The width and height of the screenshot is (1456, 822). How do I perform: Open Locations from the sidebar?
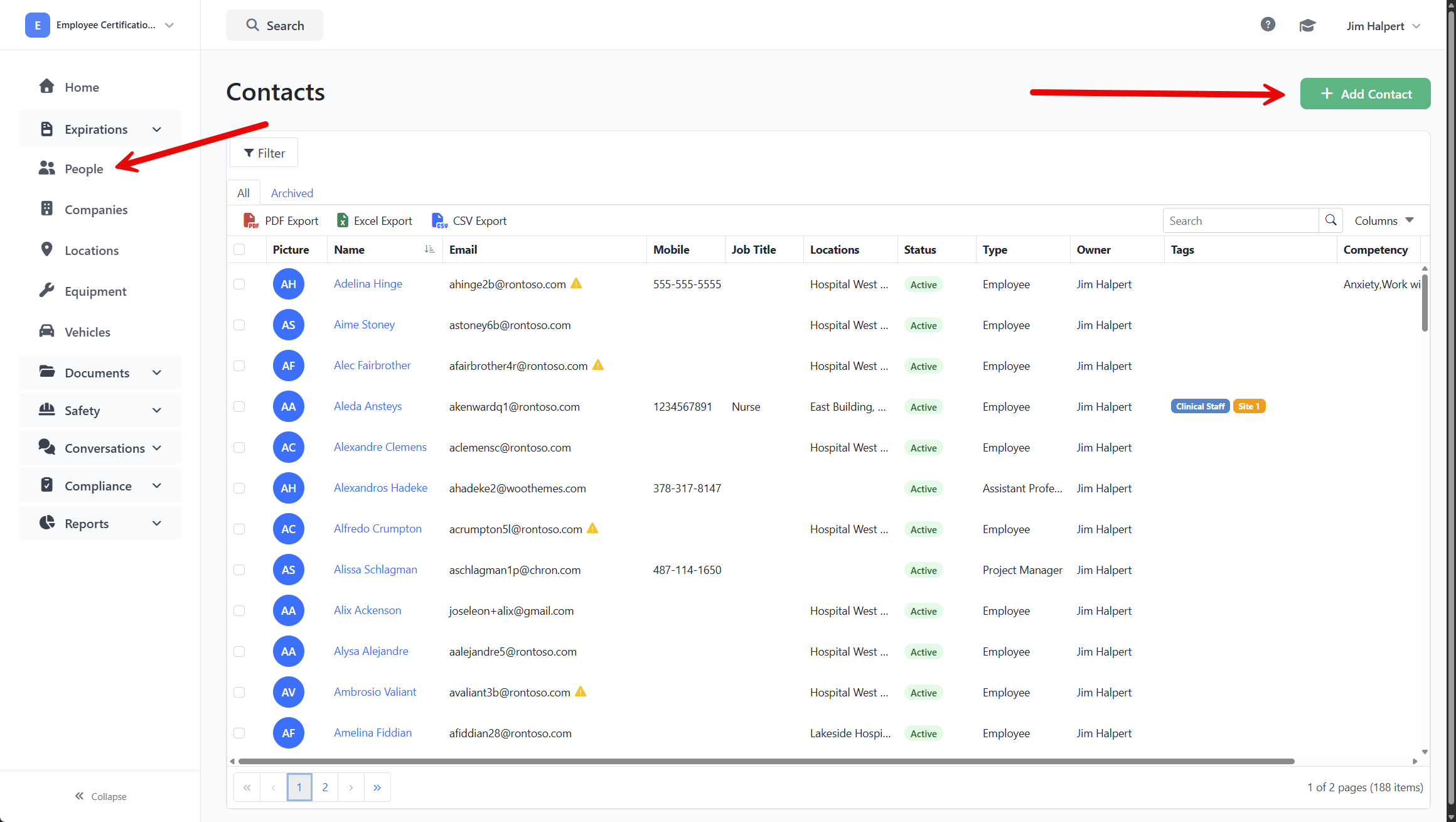(x=92, y=251)
